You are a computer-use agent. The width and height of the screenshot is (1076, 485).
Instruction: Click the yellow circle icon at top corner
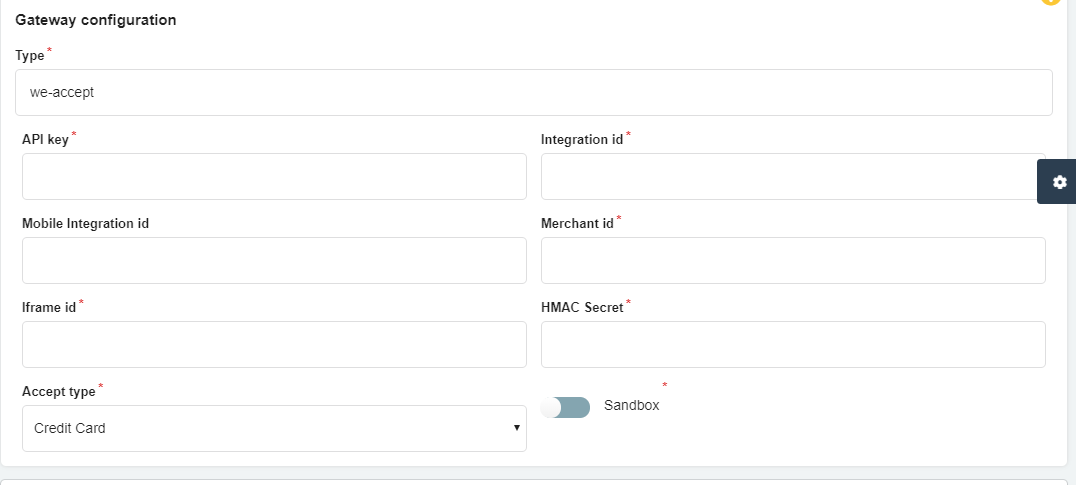point(1051,1)
